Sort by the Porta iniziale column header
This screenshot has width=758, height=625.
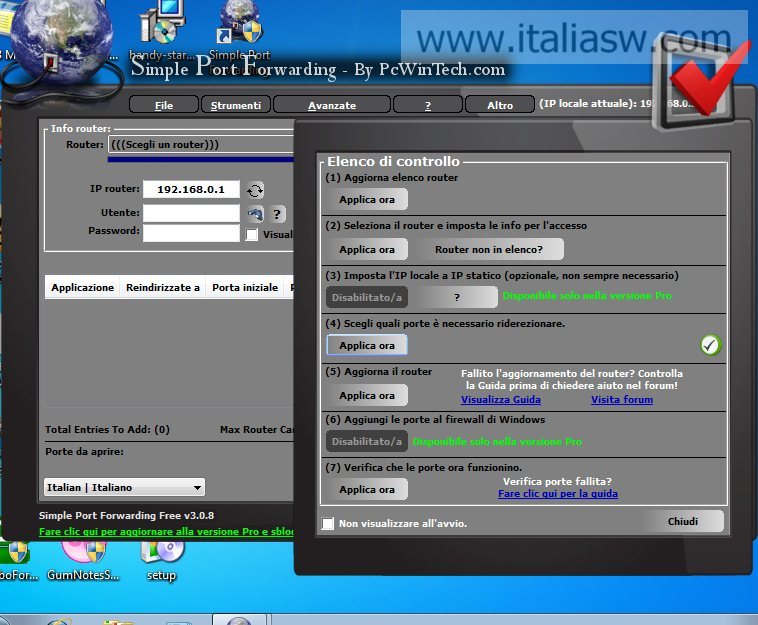pyautogui.click(x=245, y=287)
